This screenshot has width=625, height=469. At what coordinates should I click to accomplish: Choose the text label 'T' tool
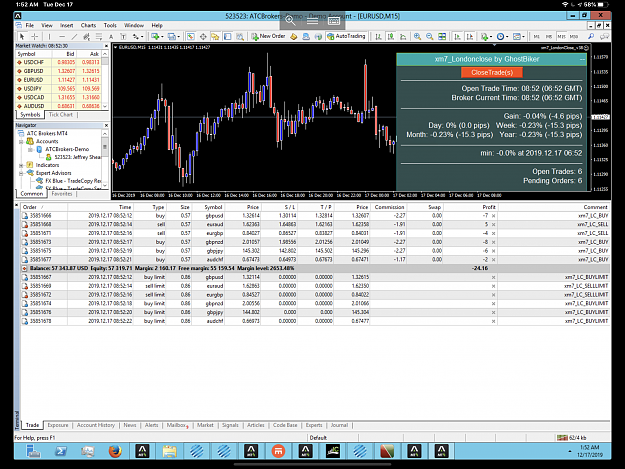click(x=123, y=37)
